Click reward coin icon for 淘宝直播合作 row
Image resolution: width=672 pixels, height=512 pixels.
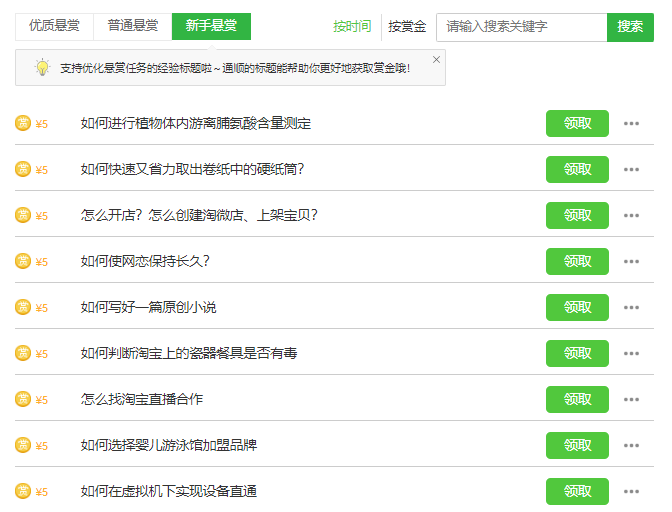pyautogui.click(x=23, y=399)
